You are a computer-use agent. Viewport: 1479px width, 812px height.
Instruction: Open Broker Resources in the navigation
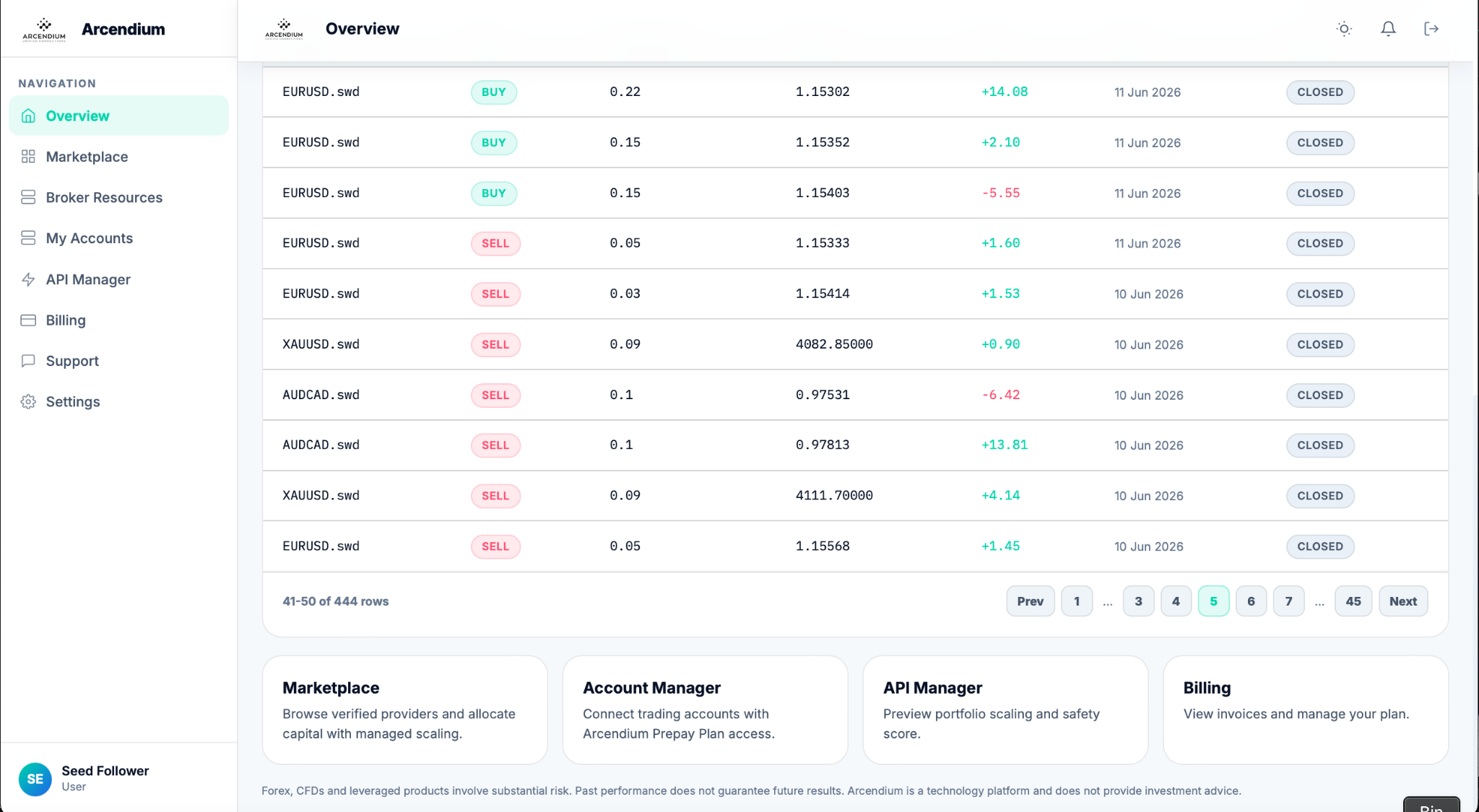click(x=118, y=197)
